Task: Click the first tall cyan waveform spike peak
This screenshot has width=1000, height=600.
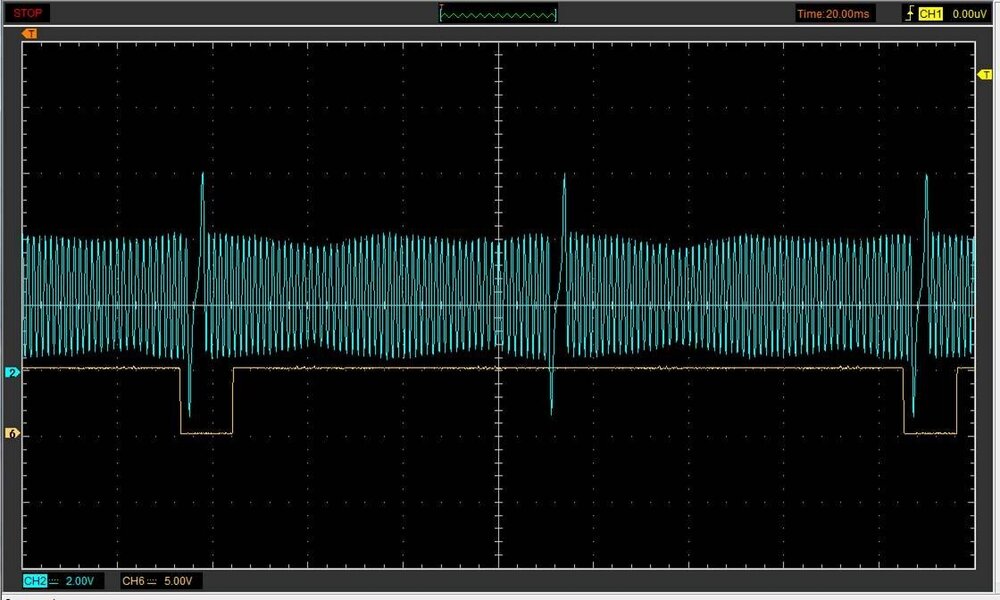Action: coord(203,175)
